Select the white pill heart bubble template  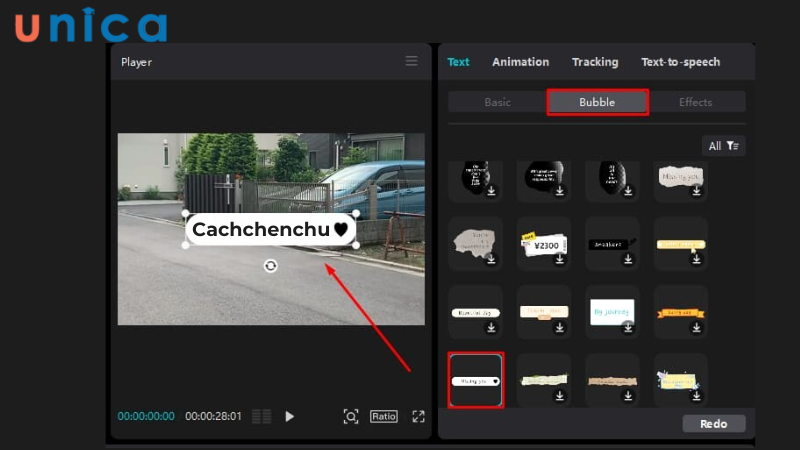pyautogui.click(x=476, y=380)
